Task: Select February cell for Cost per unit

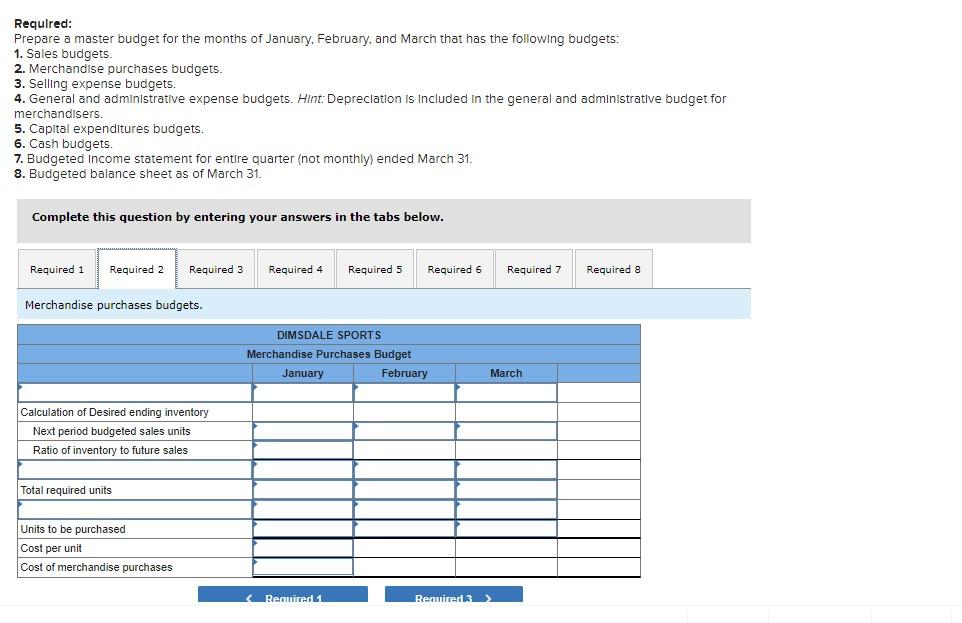Action: coord(404,548)
